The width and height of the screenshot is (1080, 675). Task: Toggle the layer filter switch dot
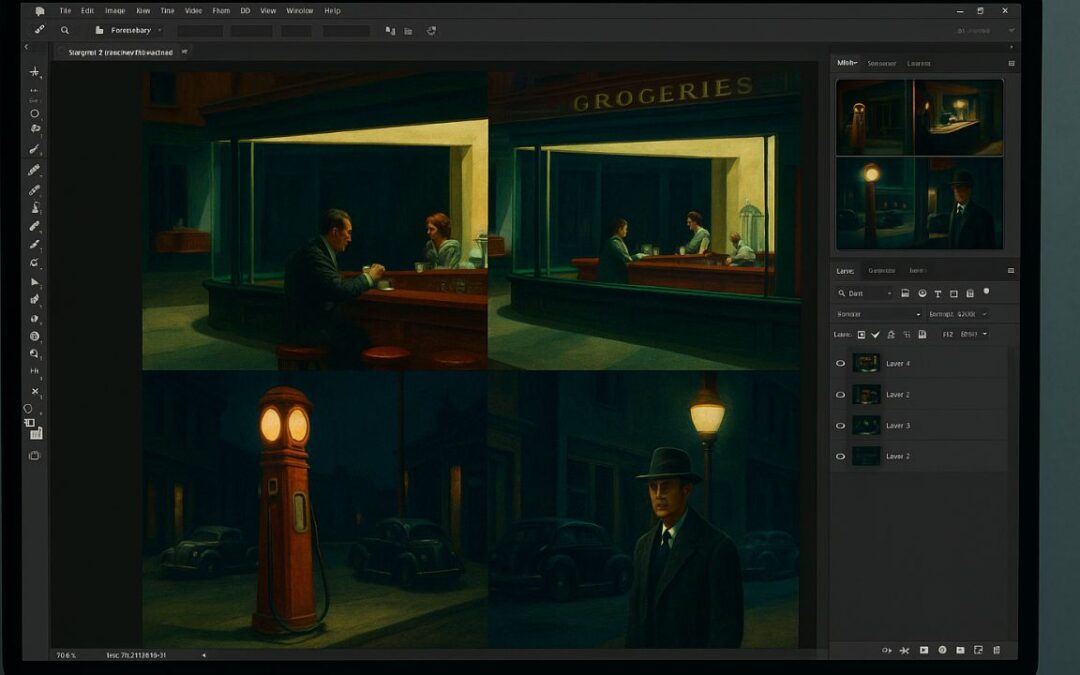986,292
